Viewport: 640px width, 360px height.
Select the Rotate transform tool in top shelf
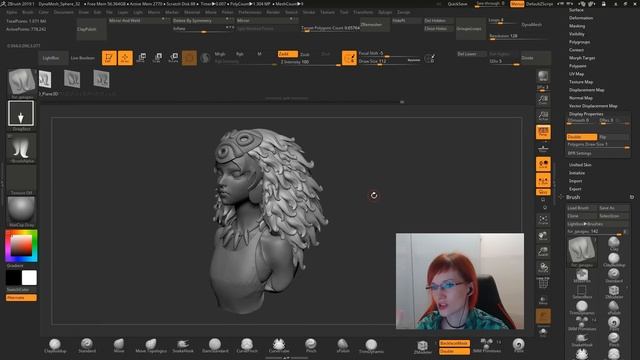point(173,58)
